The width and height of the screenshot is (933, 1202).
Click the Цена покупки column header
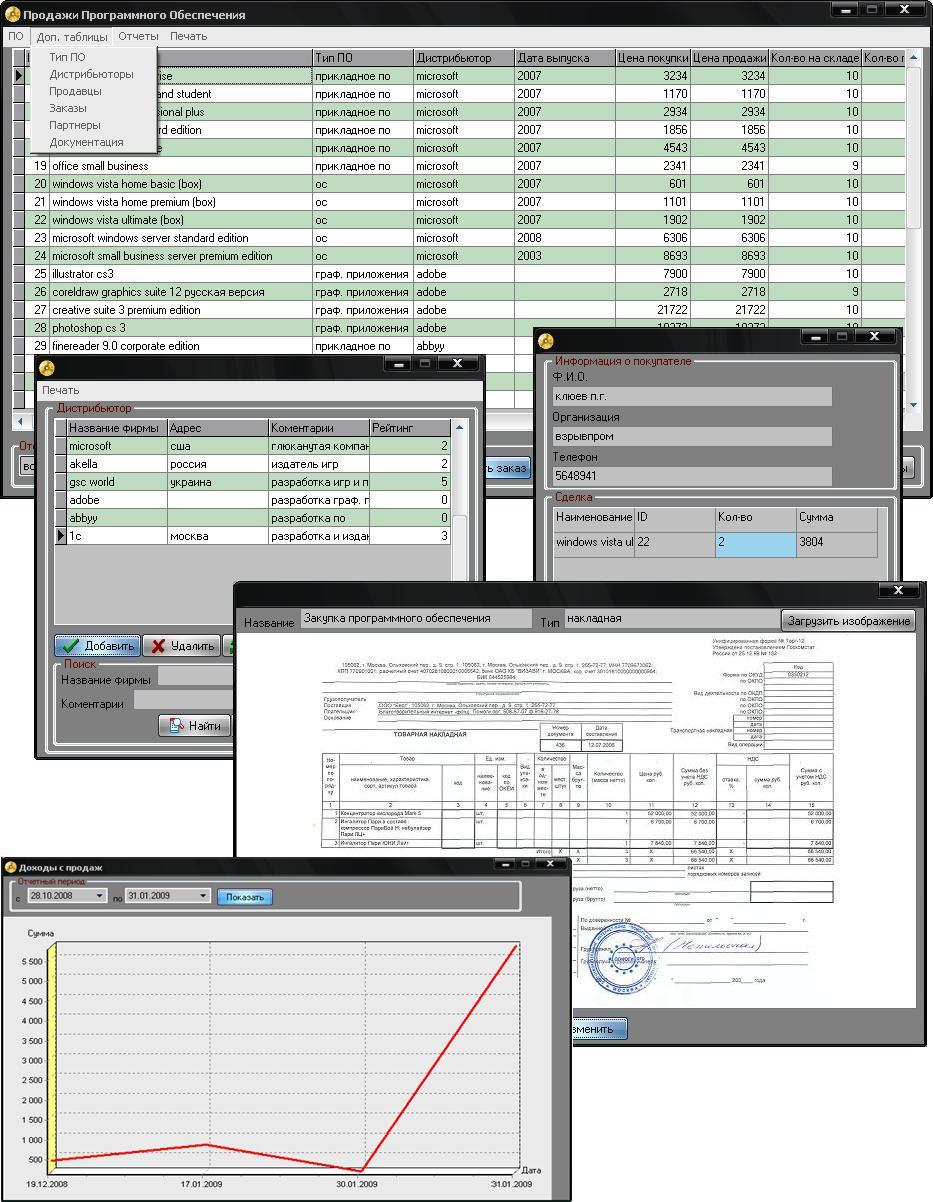click(652, 58)
